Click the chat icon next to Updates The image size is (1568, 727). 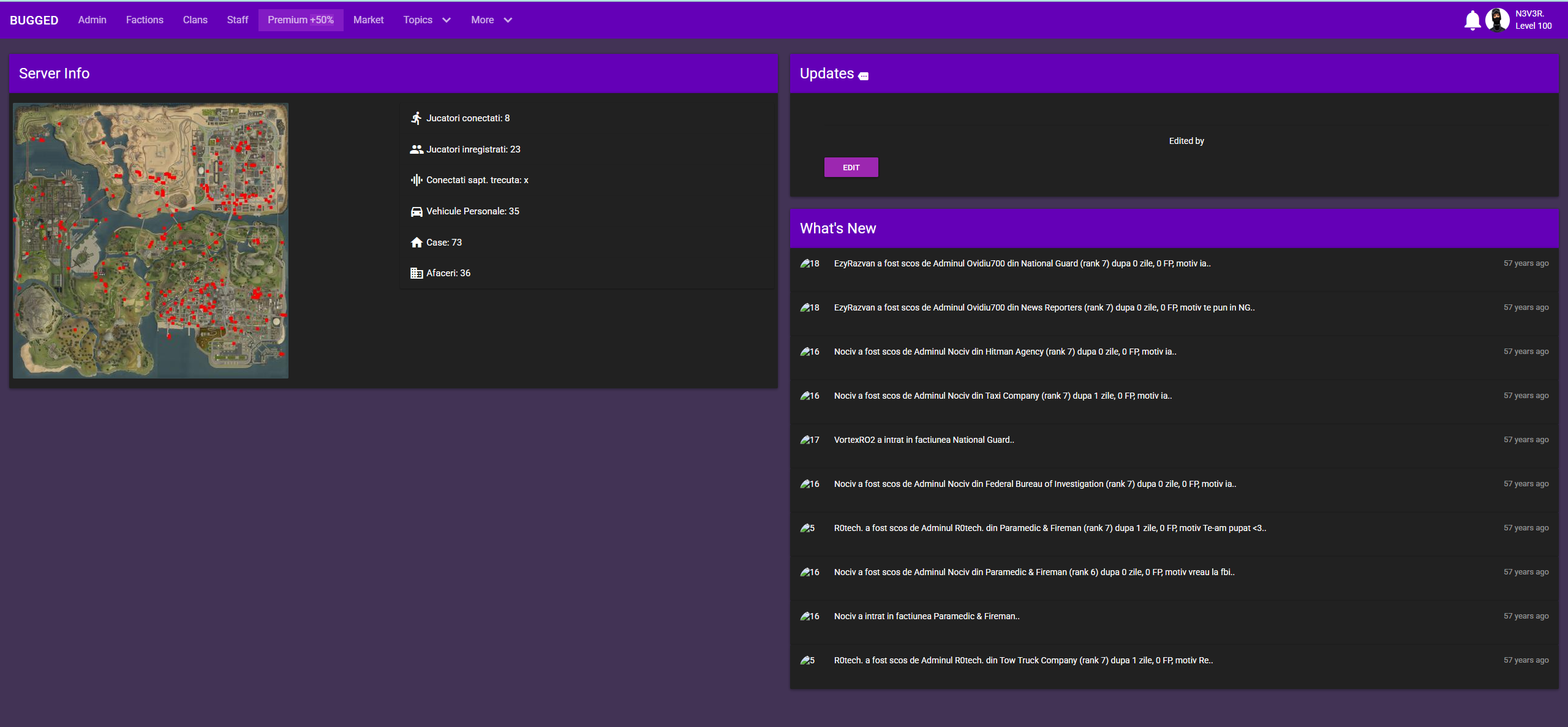click(x=864, y=77)
